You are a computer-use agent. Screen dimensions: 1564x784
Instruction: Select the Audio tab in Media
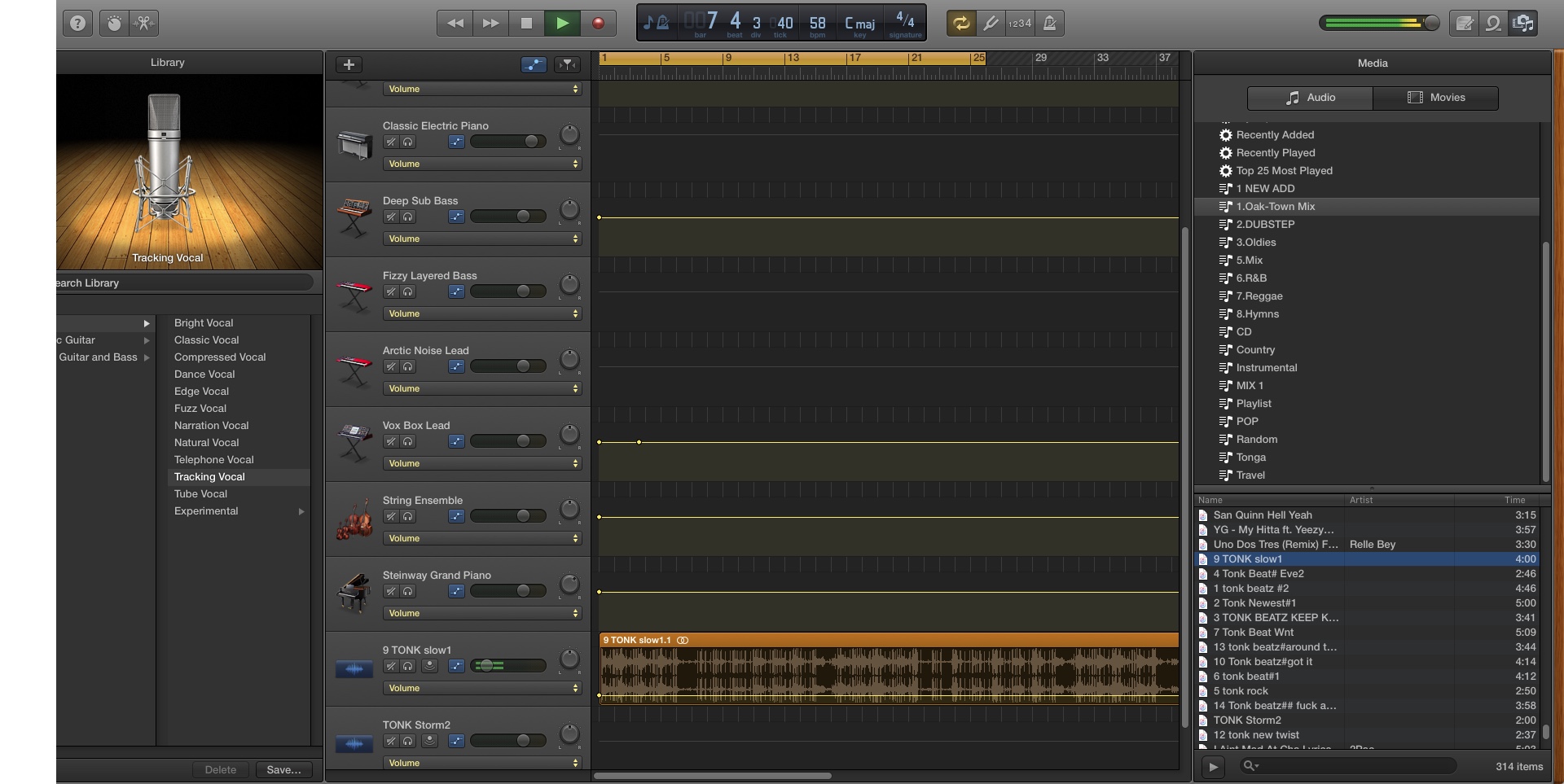pyautogui.click(x=1310, y=98)
